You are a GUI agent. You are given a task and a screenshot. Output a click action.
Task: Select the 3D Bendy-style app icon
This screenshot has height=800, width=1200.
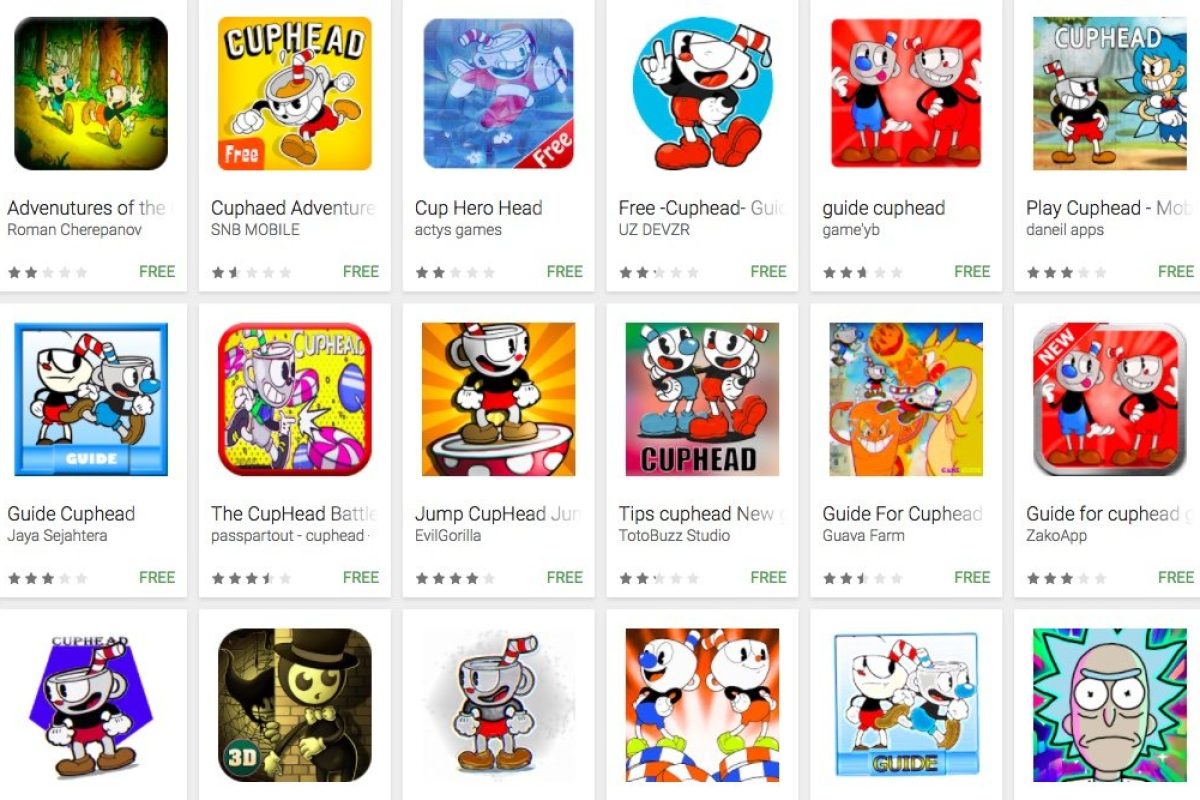[x=295, y=705]
